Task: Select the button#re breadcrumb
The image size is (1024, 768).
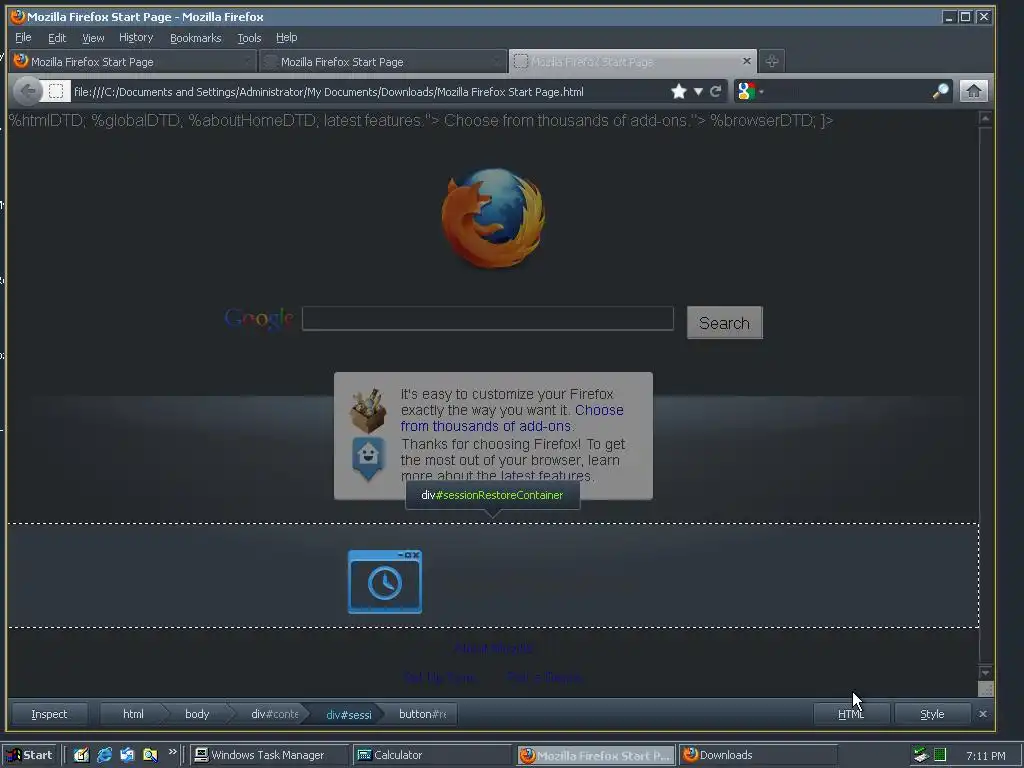Action: 423,714
